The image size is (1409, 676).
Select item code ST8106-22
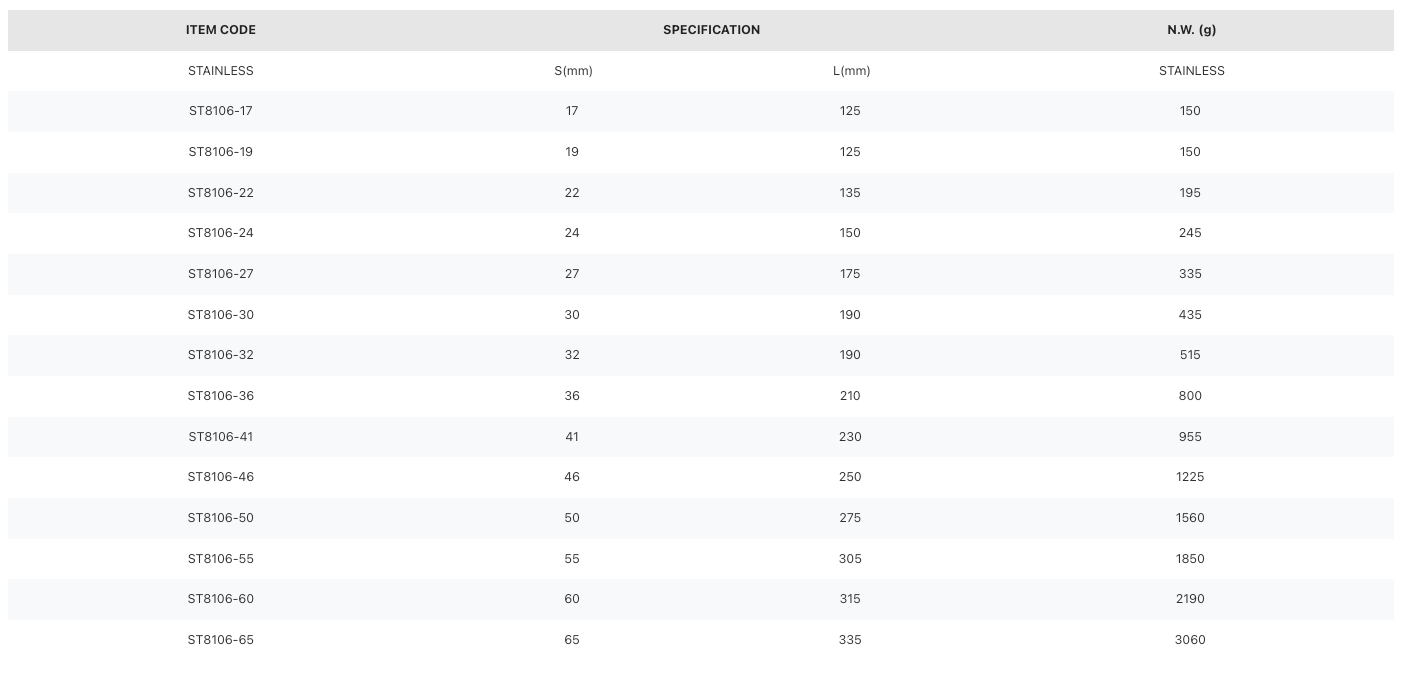(x=221, y=193)
